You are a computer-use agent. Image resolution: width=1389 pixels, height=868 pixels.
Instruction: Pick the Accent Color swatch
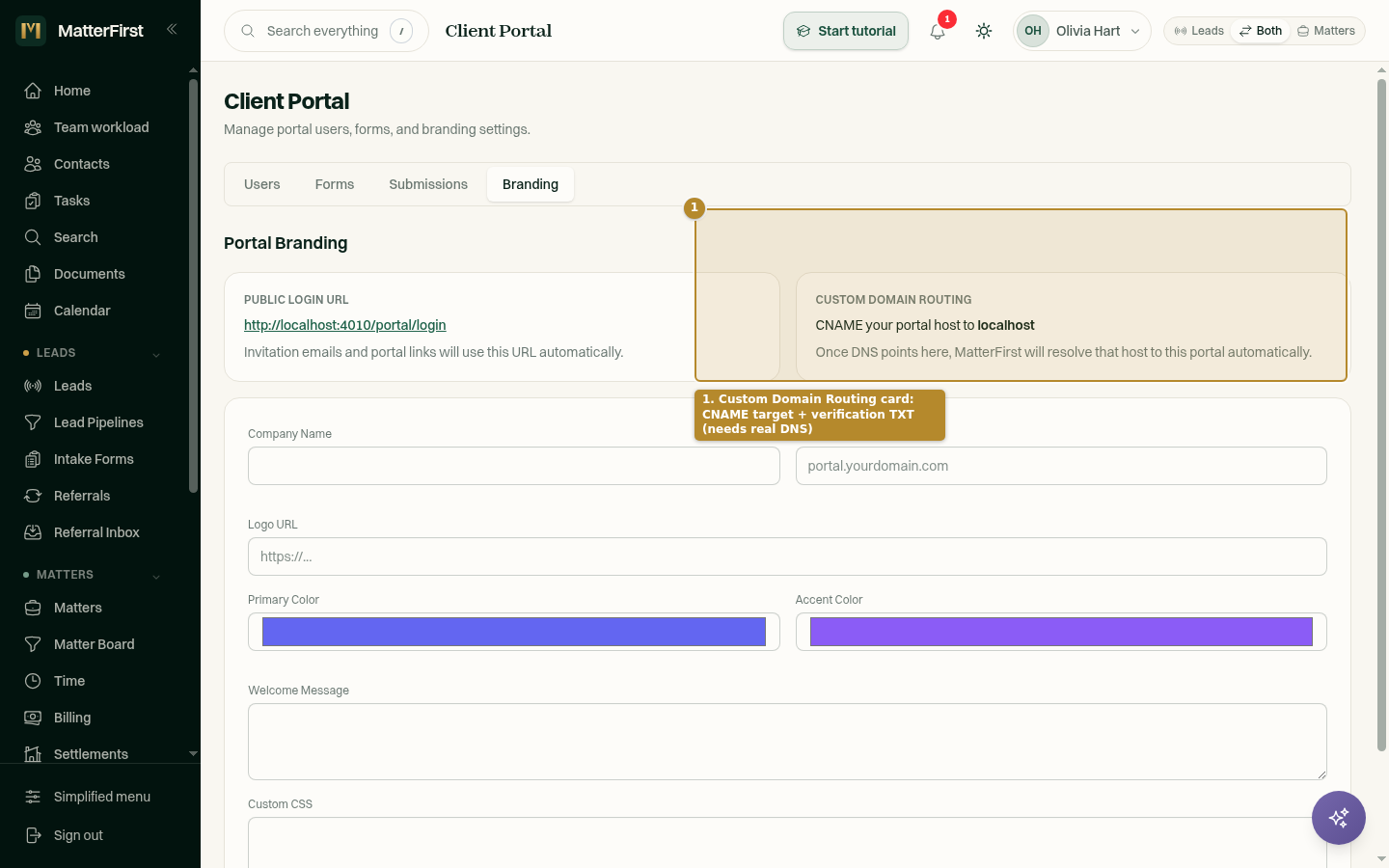[1061, 632]
